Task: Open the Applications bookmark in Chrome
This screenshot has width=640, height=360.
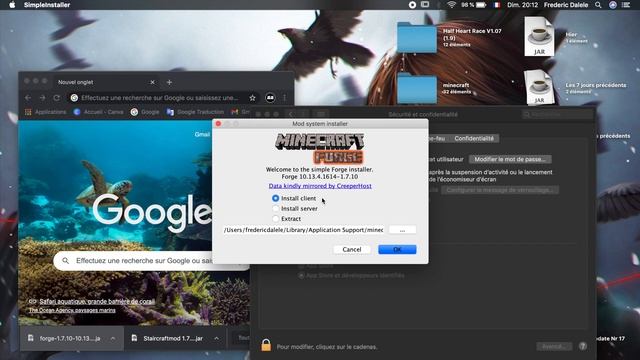Action: [45, 112]
